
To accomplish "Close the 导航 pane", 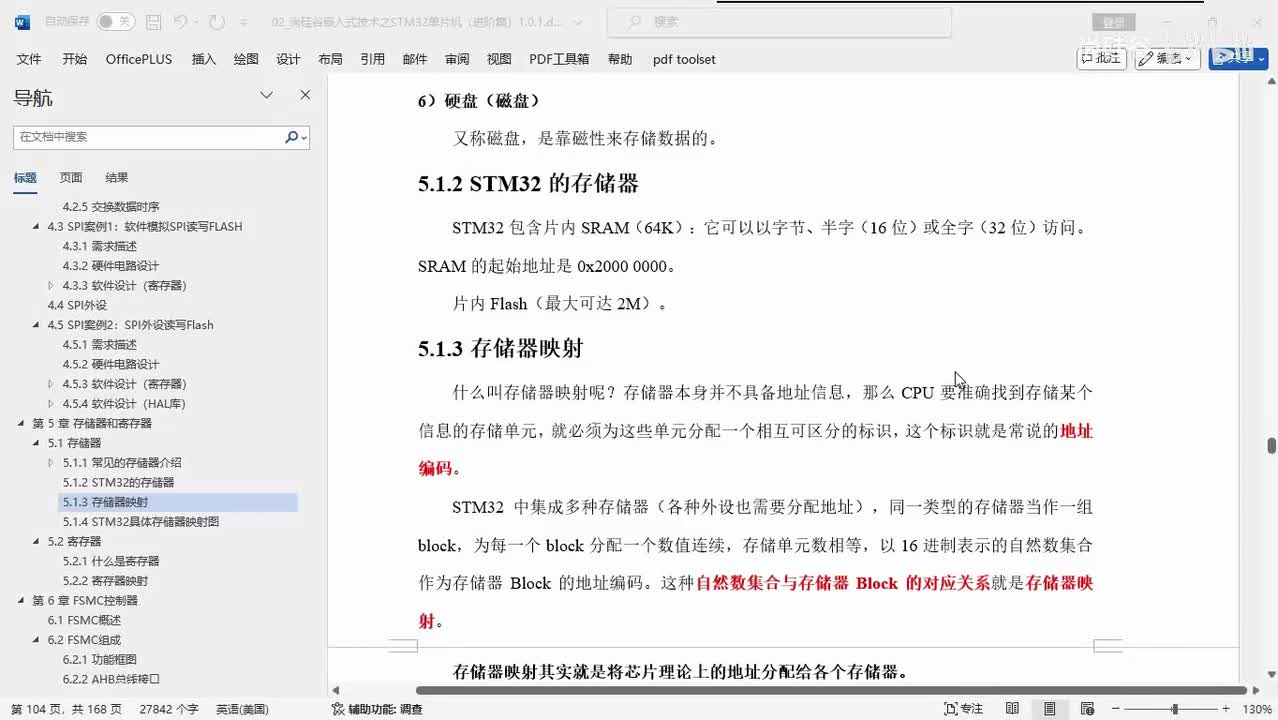I will tap(305, 95).
